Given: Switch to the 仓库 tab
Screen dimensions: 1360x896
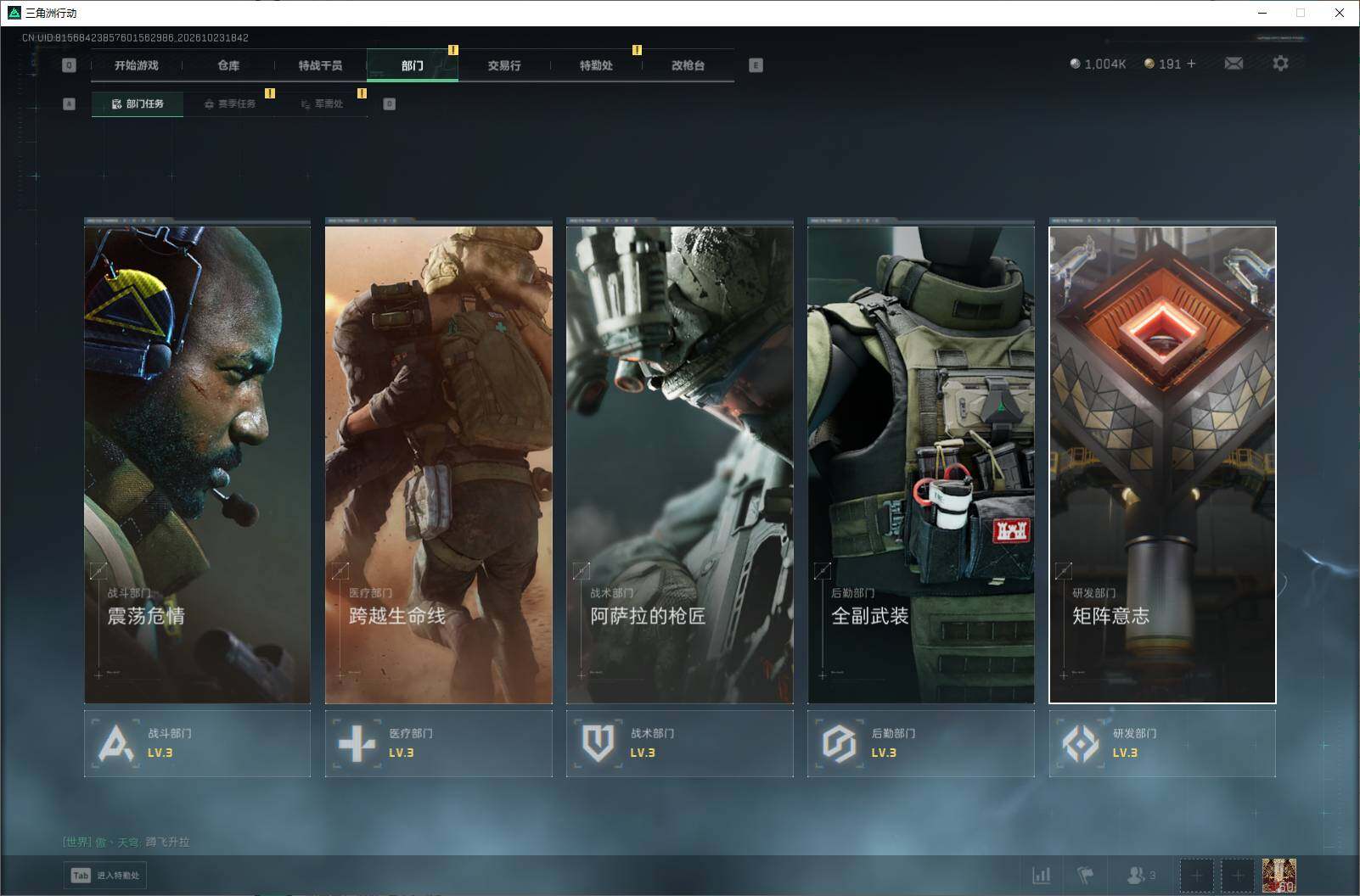Looking at the screenshot, I should click(228, 65).
